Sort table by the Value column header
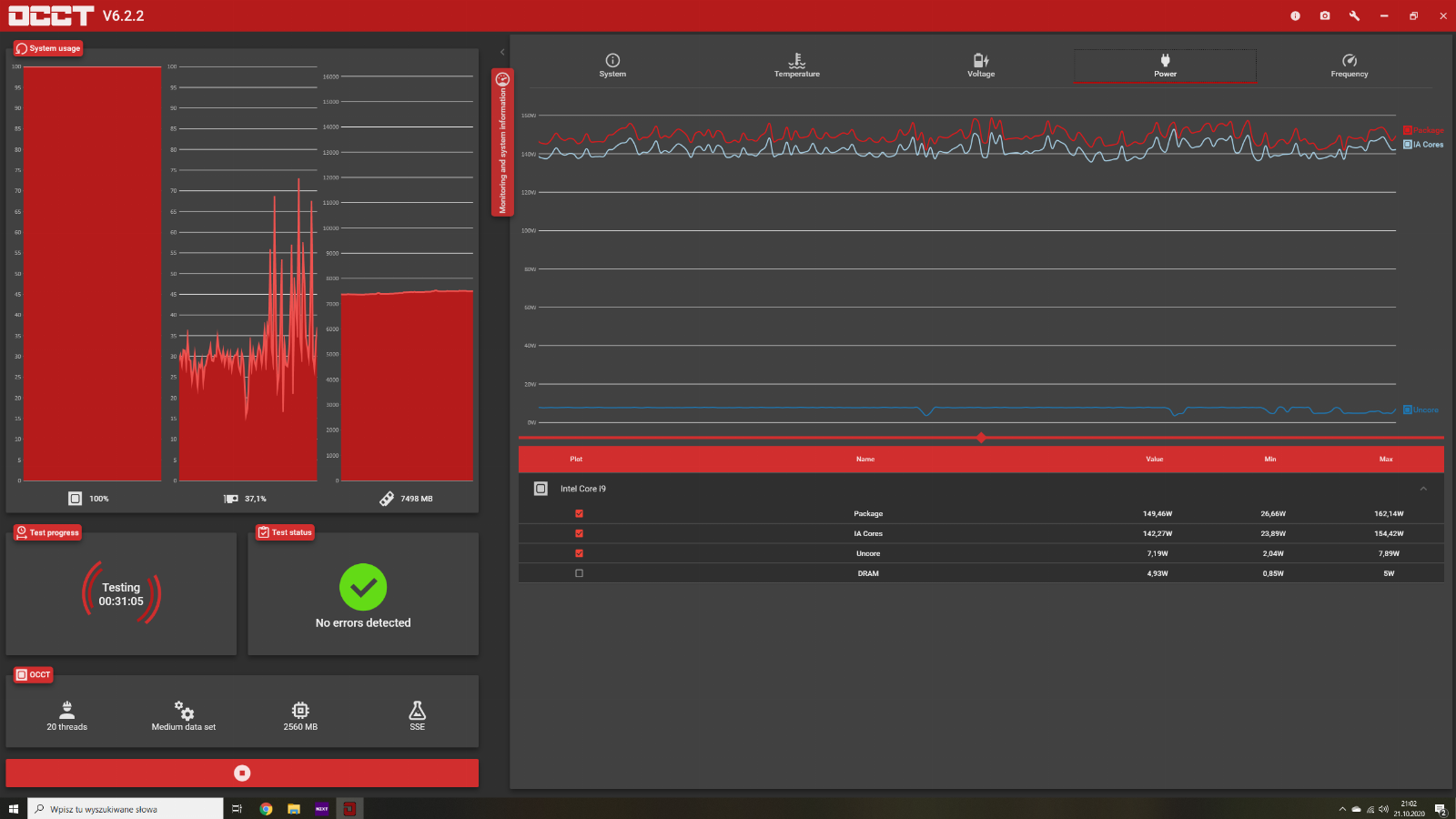The image size is (1456, 819). pos(1155,459)
